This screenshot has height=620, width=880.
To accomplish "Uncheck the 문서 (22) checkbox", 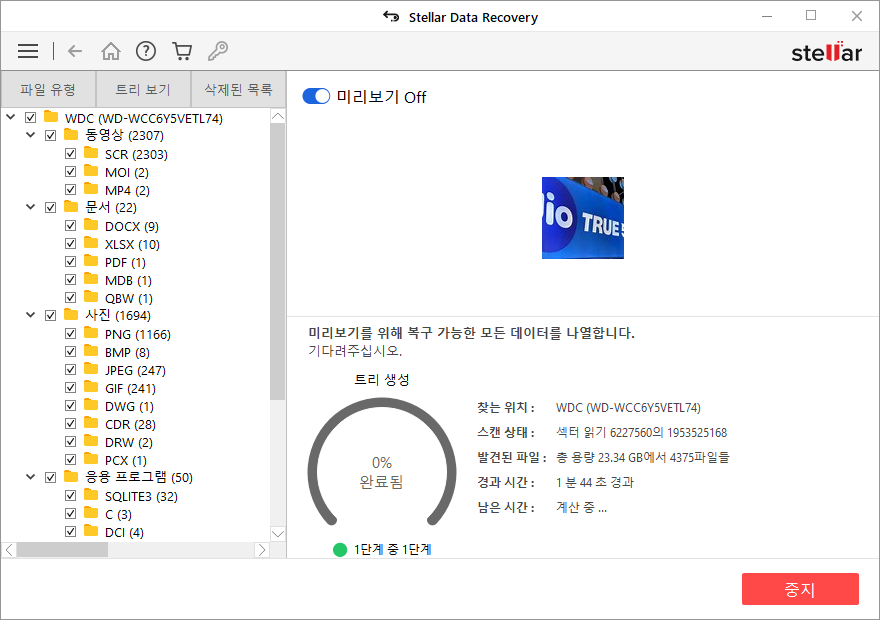I will 51,208.
